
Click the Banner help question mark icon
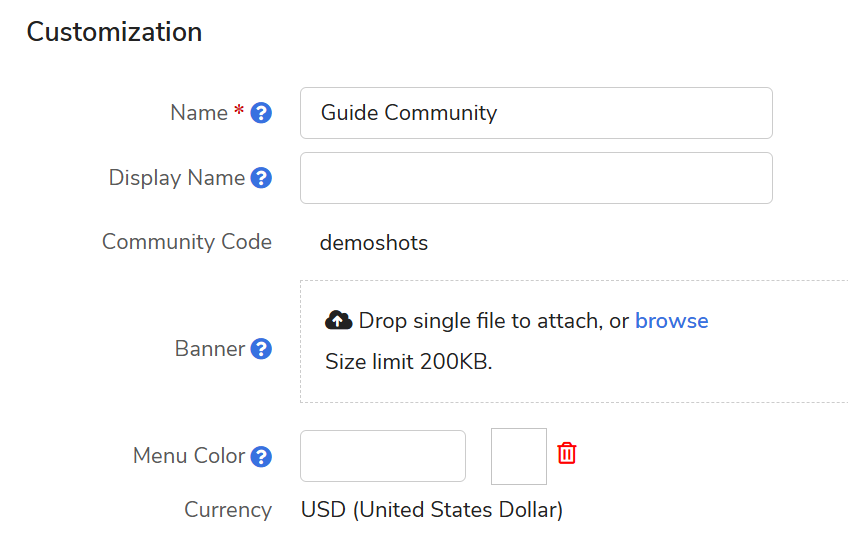[x=261, y=349]
